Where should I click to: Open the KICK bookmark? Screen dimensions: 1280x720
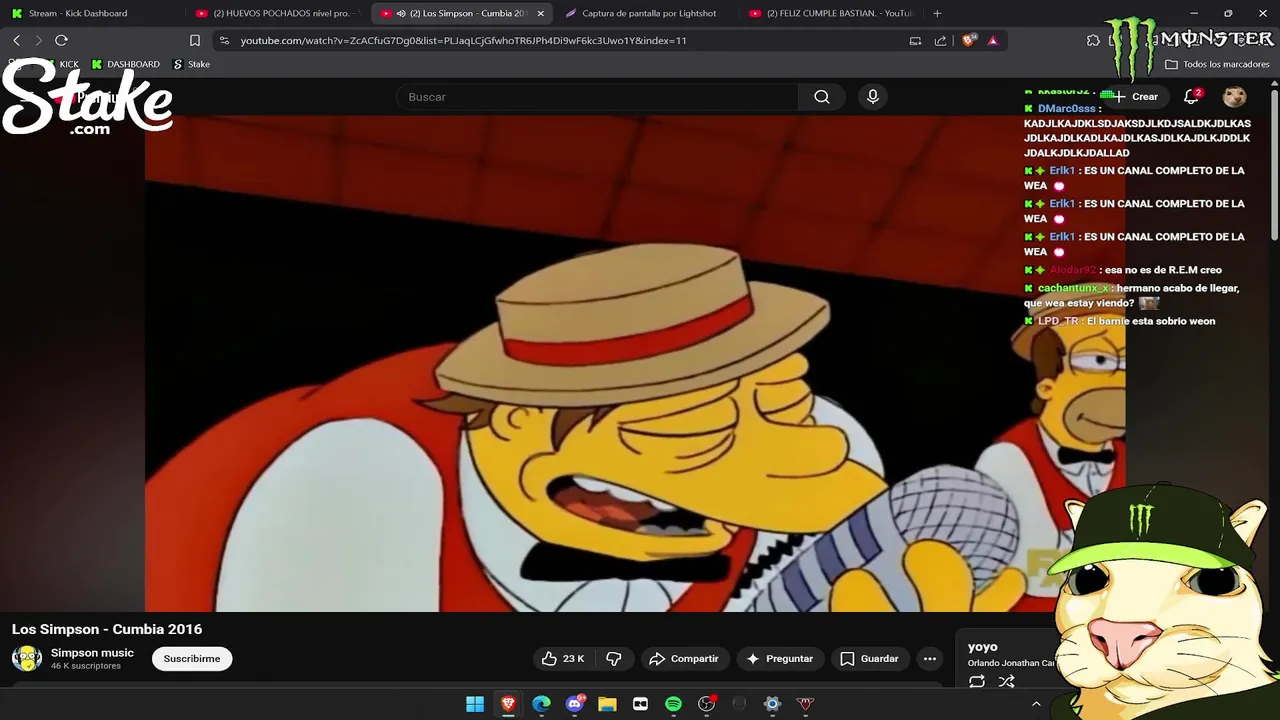click(x=61, y=64)
